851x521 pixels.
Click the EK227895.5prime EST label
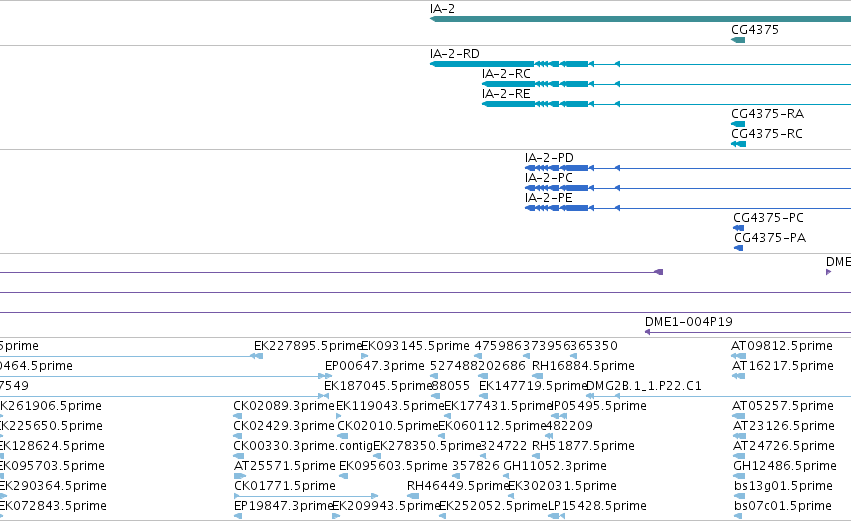pyautogui.click(x=308, y=346)
